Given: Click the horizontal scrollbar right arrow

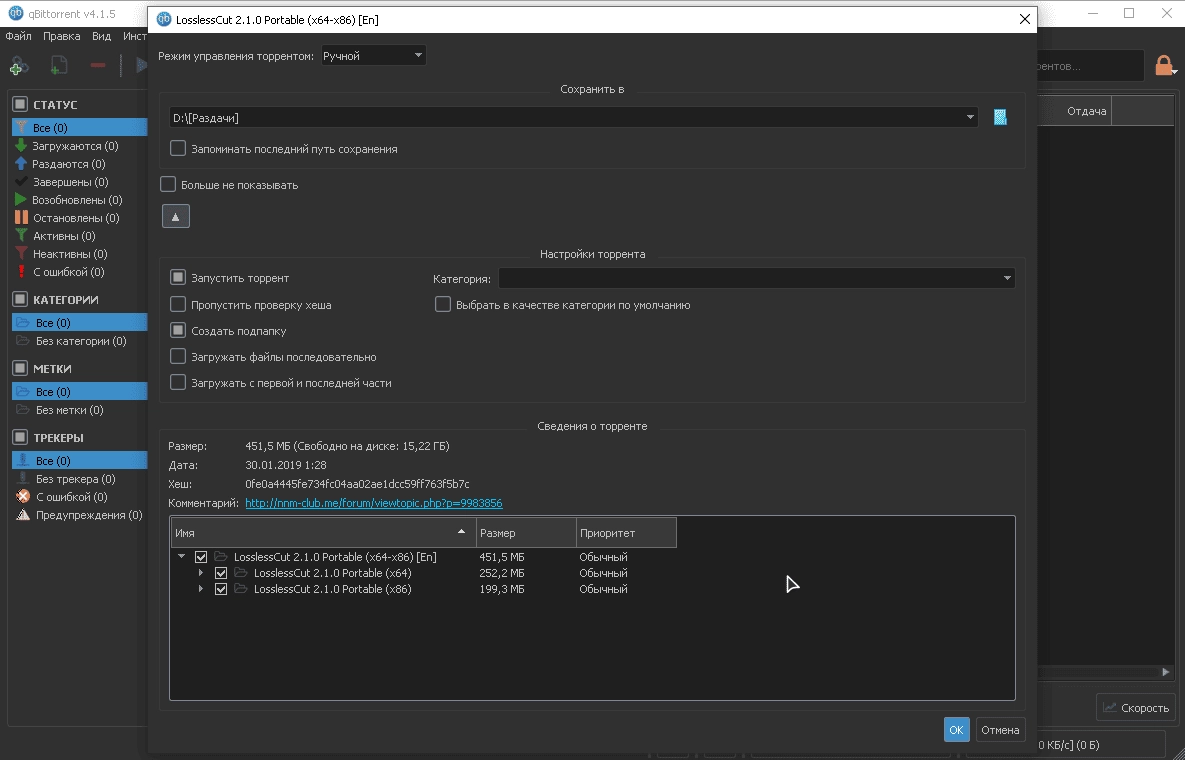Looking at the screenshot, I should coord(1165,672).
